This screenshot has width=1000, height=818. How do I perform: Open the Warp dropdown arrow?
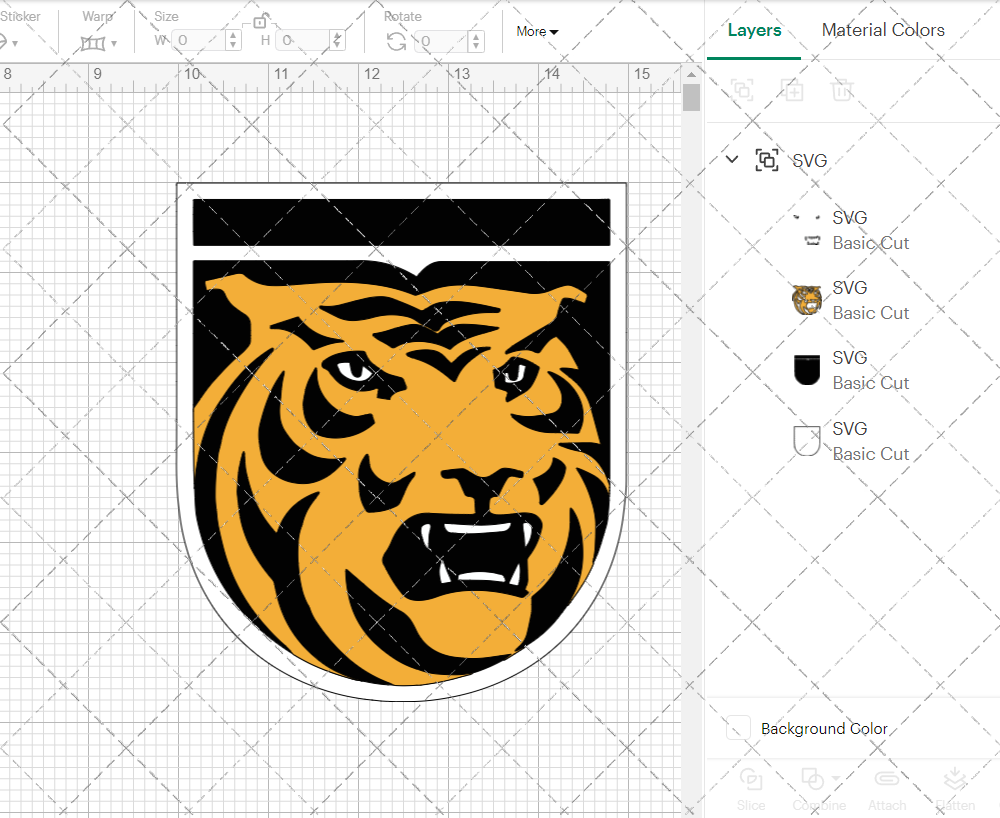coord(114,43)
